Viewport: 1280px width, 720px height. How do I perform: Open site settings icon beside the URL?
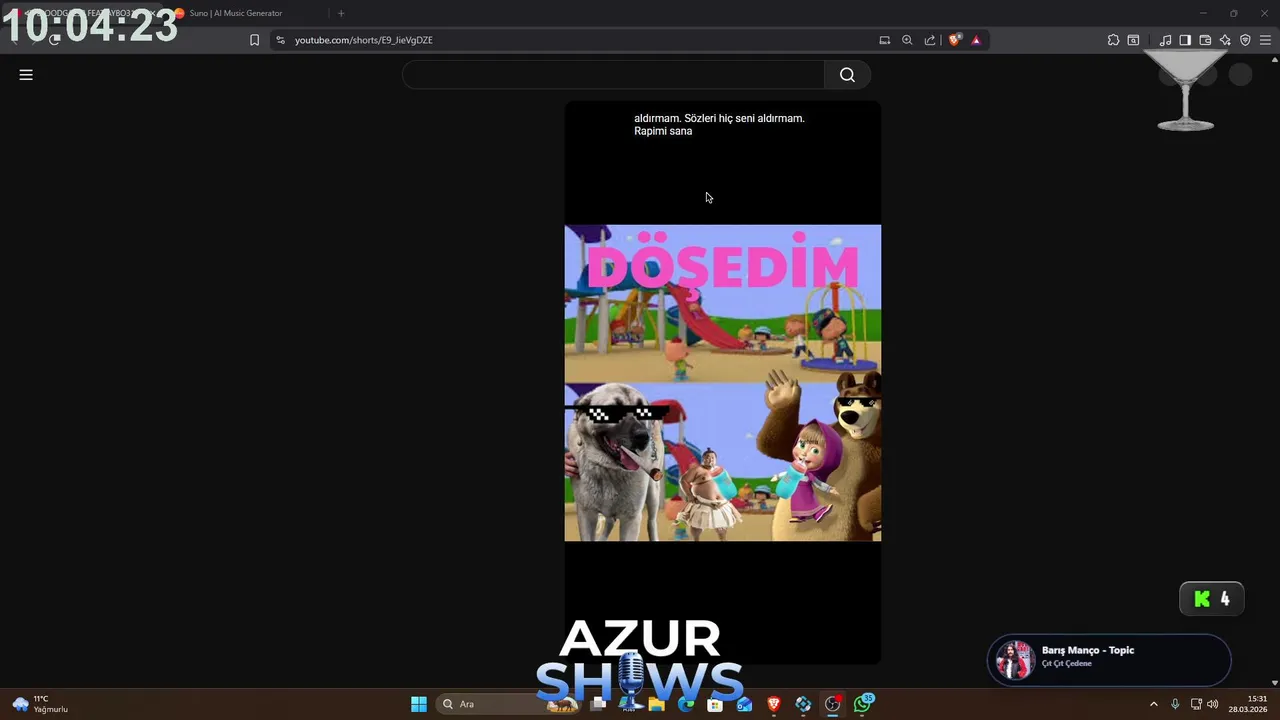280,40
